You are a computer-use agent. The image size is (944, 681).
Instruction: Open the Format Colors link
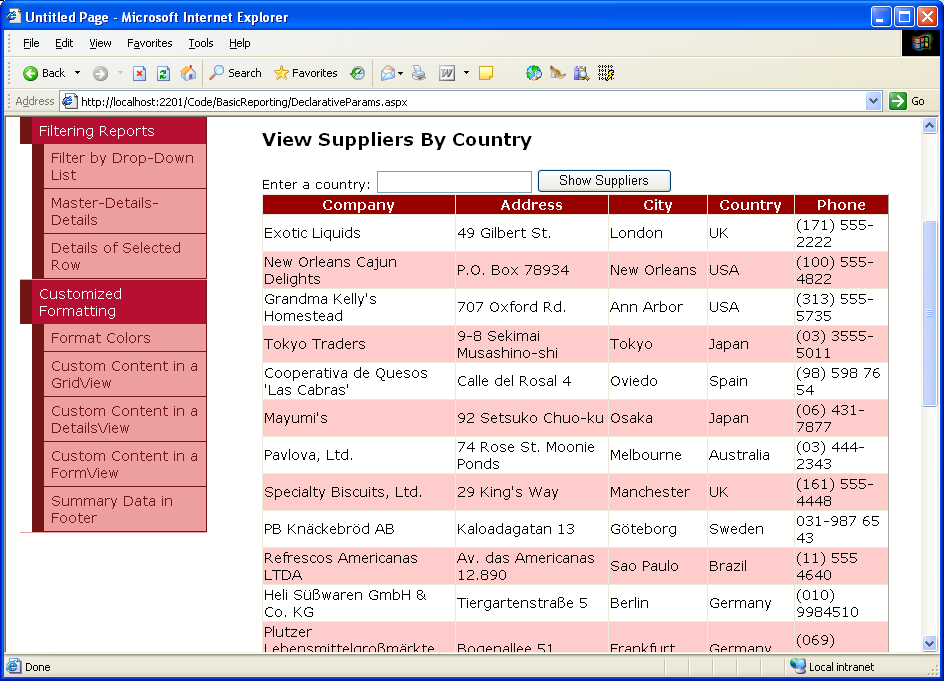100,338
